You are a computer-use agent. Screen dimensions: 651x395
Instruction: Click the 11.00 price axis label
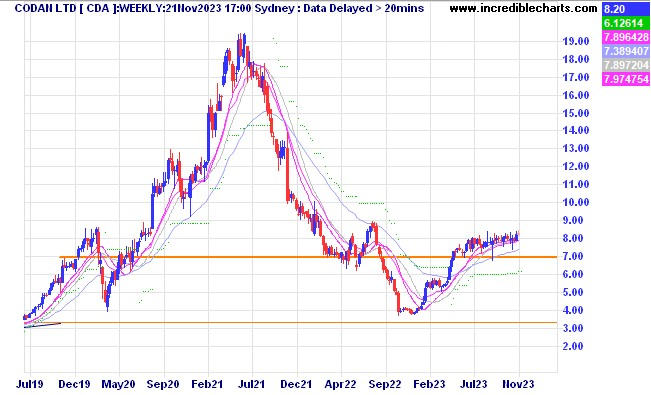click(575, 184)
